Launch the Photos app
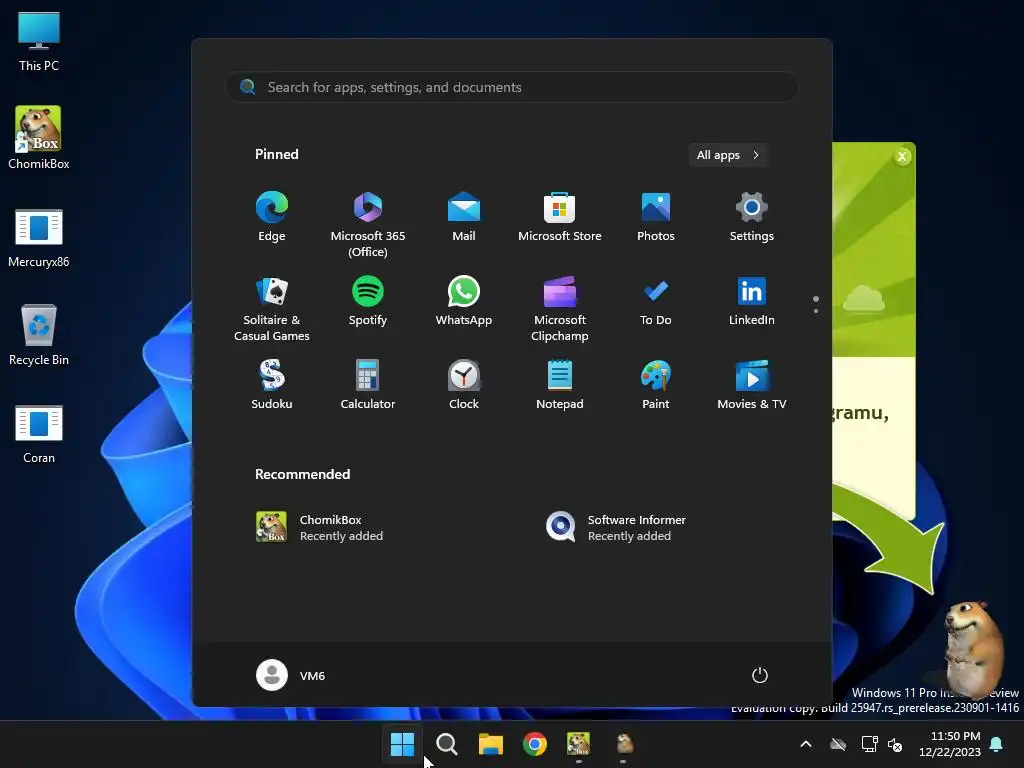 [656, 217]
